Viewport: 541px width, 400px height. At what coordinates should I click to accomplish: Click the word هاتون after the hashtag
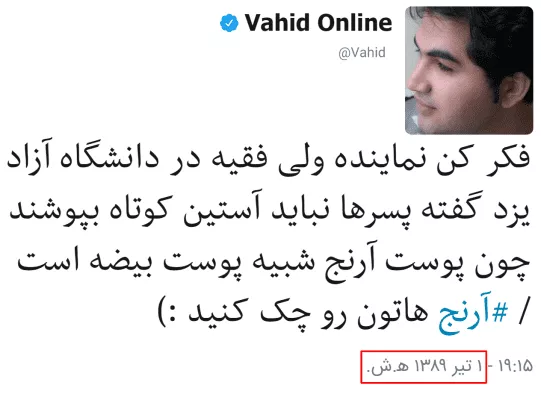click(393, 313)
